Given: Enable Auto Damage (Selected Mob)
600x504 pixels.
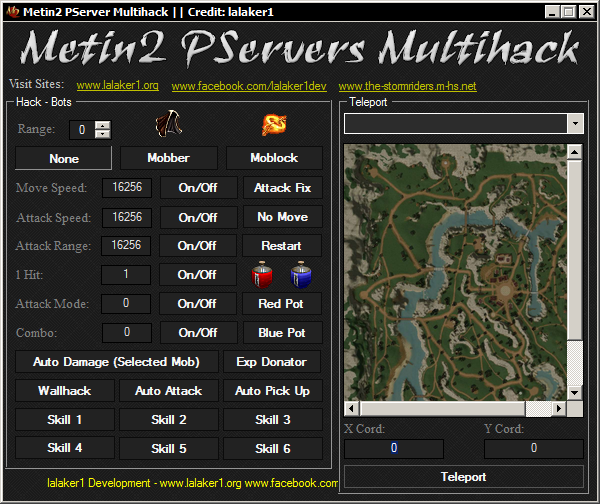Looking at the screenshot, I should tap(117, 362).
